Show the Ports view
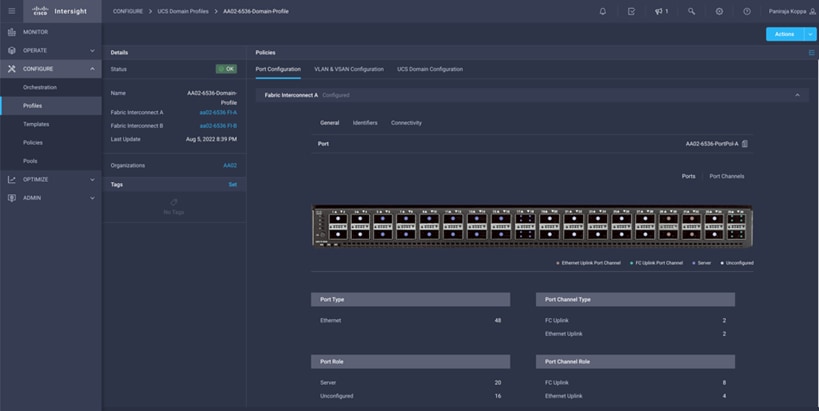 pos(688,176)
